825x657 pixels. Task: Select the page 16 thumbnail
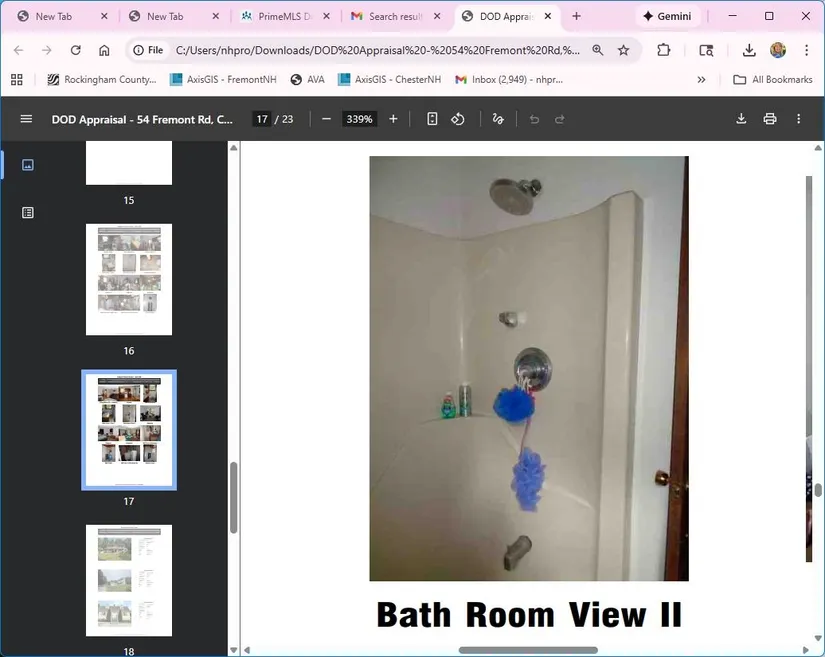tap(129, 279)
